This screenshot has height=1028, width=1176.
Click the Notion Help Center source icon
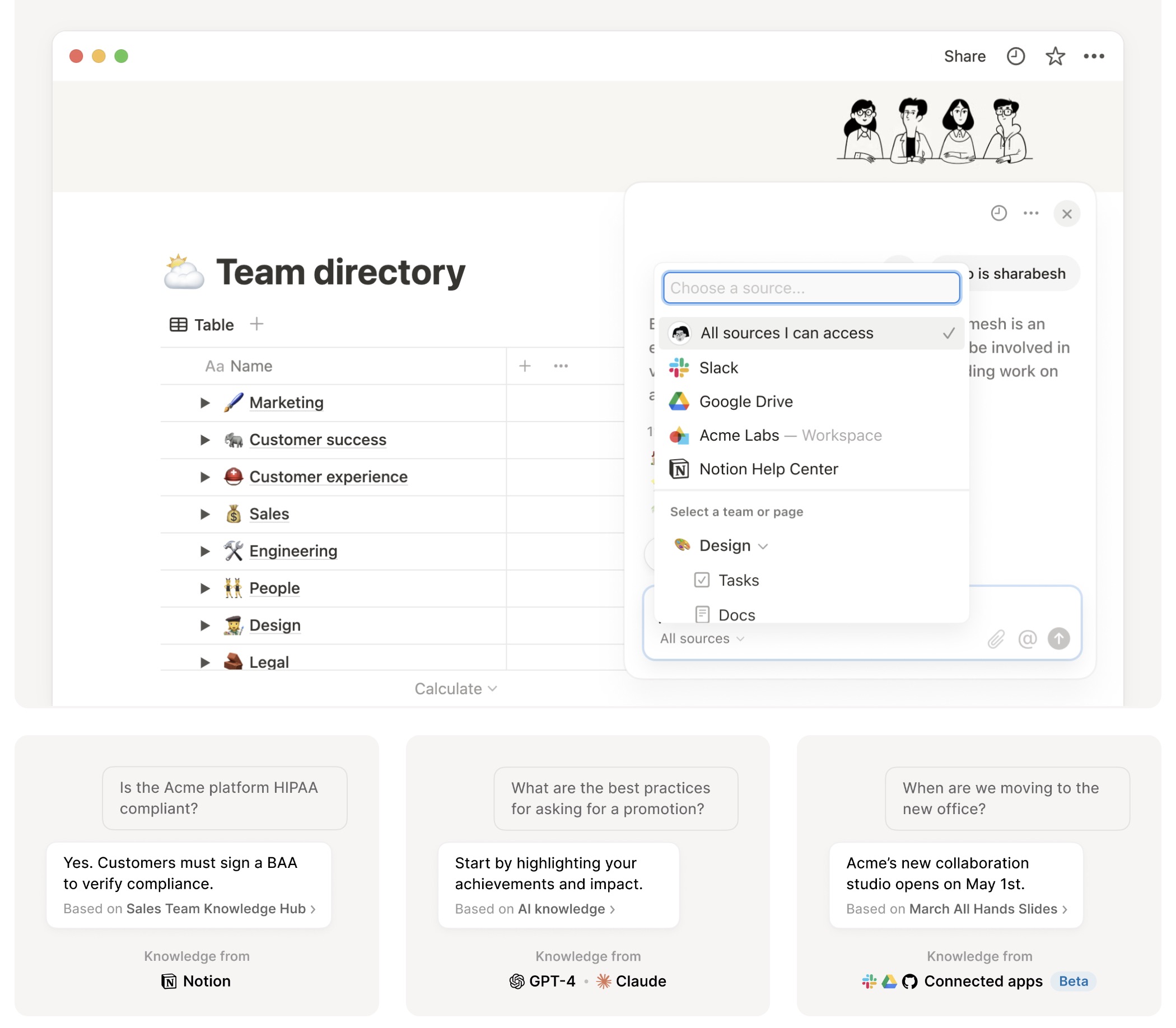point(680,468)
